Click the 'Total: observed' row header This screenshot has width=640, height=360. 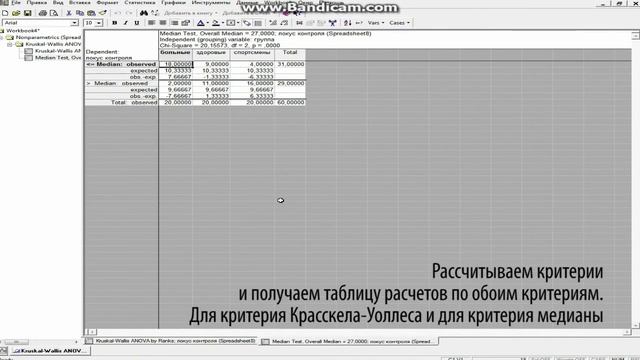pos(121,102)
